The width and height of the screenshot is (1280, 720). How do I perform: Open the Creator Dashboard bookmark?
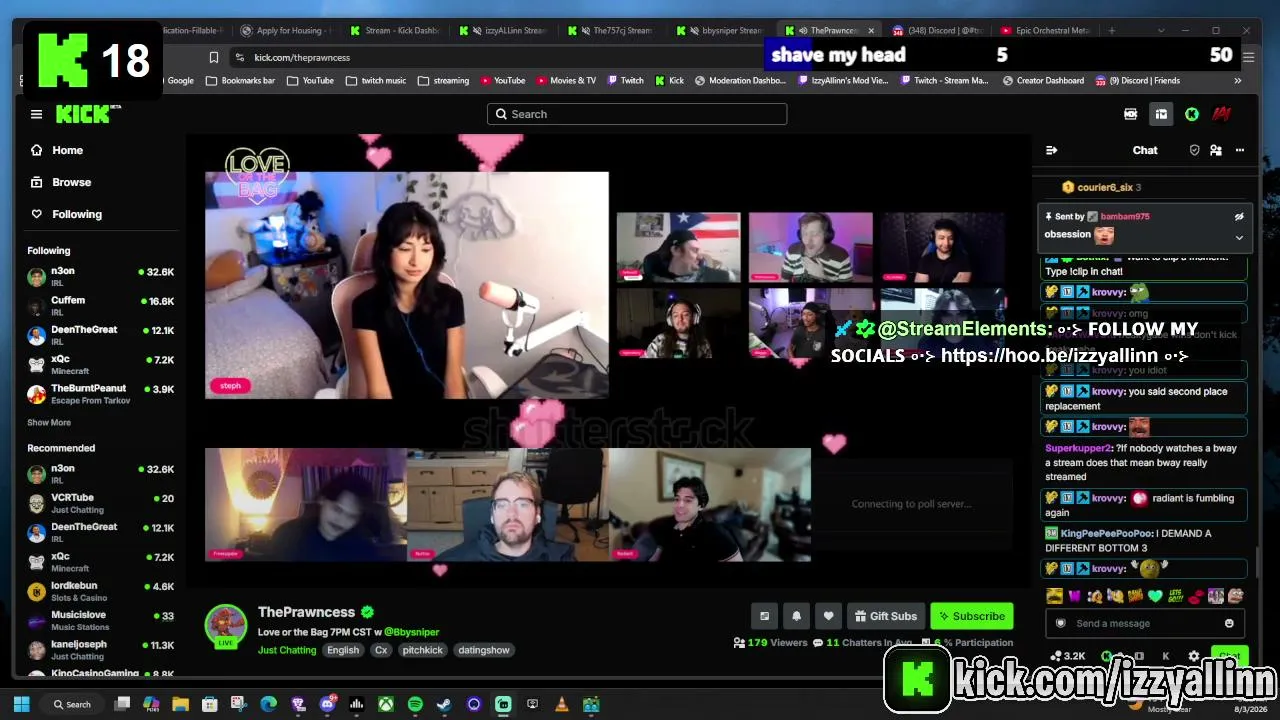[1045, 80]
